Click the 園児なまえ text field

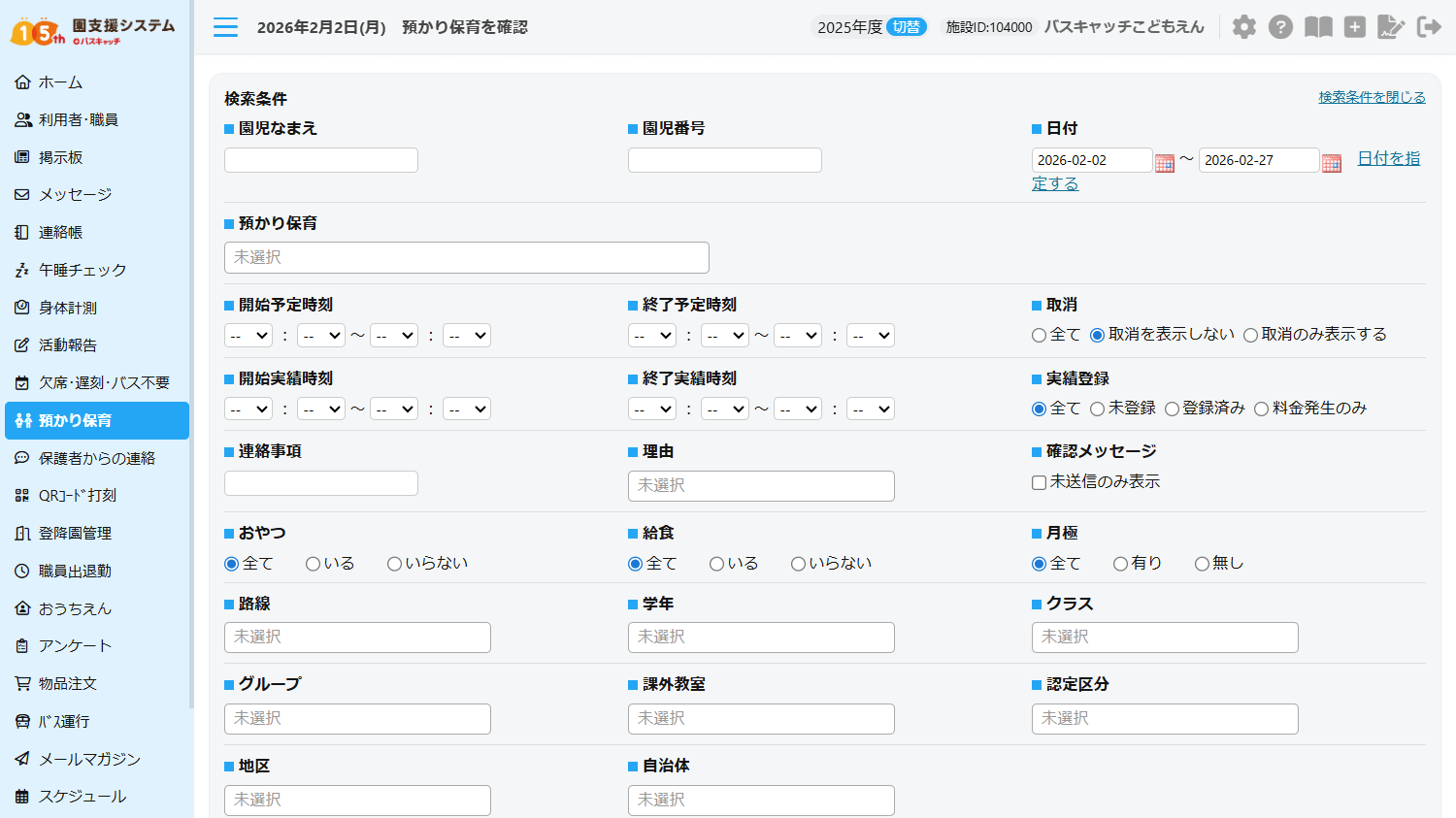pos(321,160)
